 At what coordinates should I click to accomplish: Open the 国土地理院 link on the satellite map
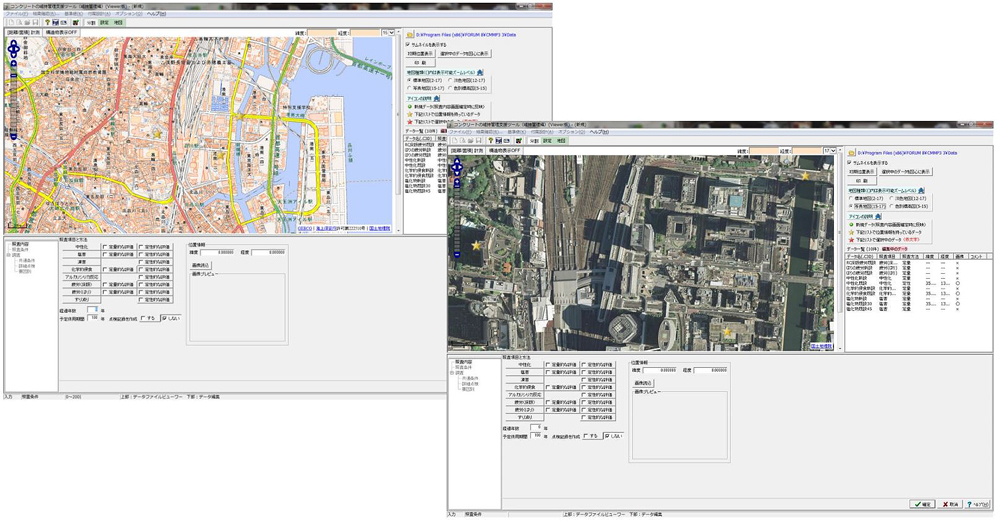point(821,346)
